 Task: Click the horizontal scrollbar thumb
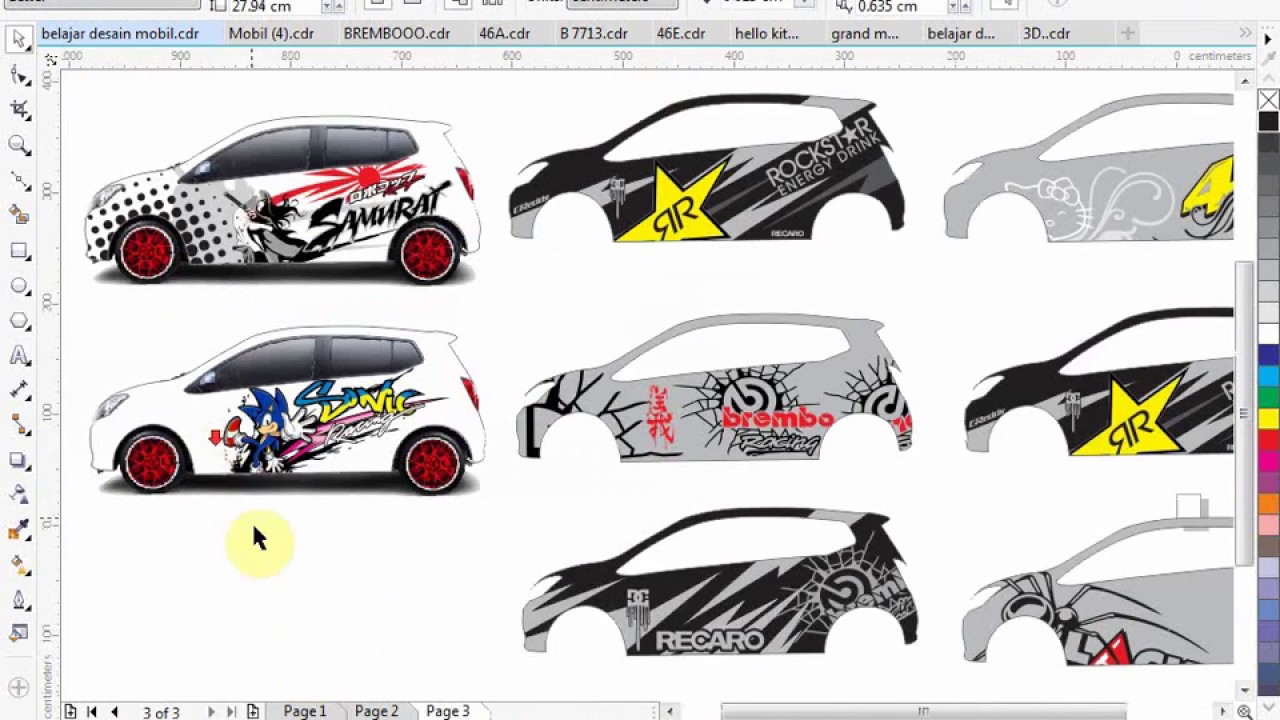click(923, 711)
